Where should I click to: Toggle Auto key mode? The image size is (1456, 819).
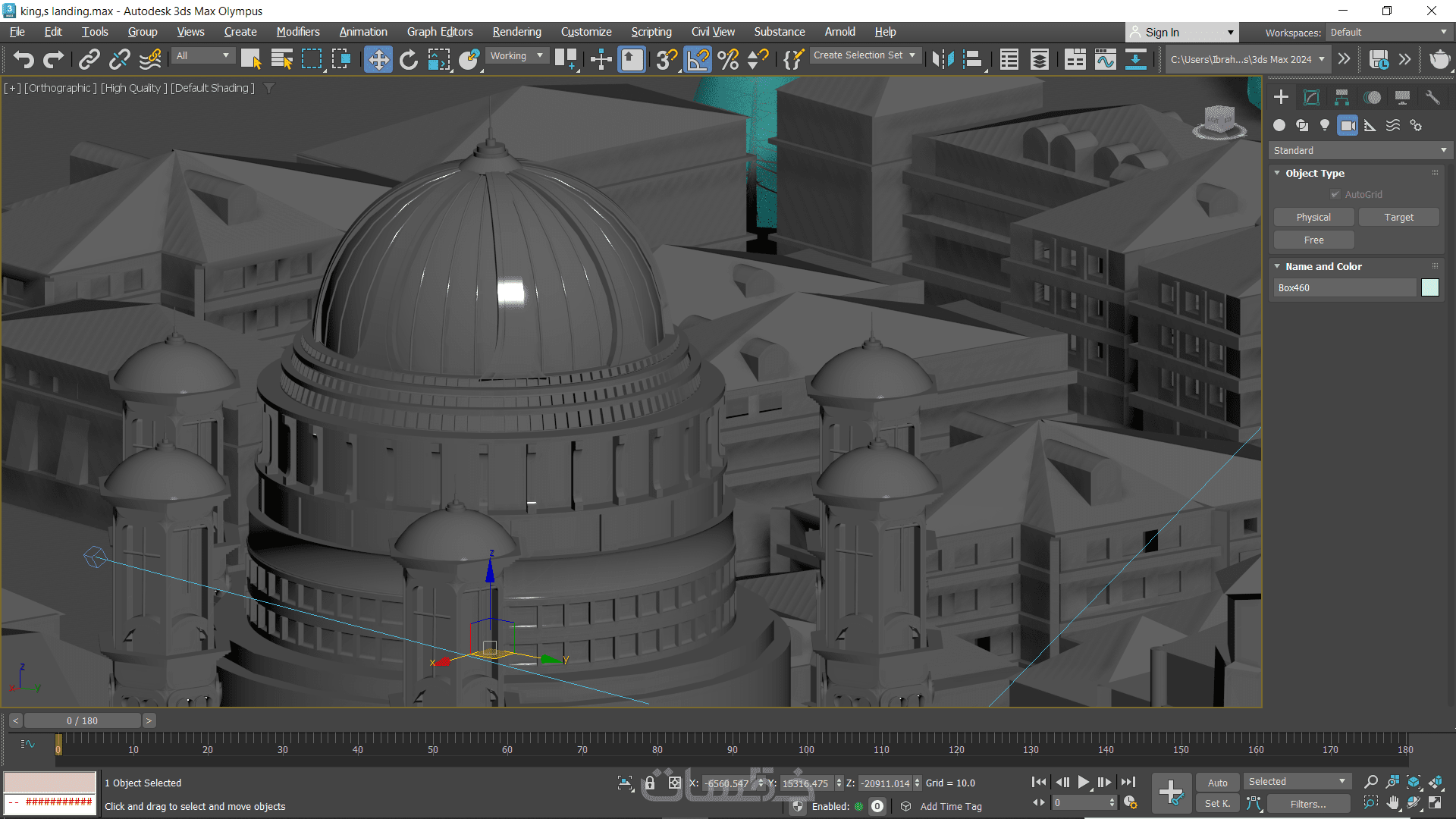1217,783
